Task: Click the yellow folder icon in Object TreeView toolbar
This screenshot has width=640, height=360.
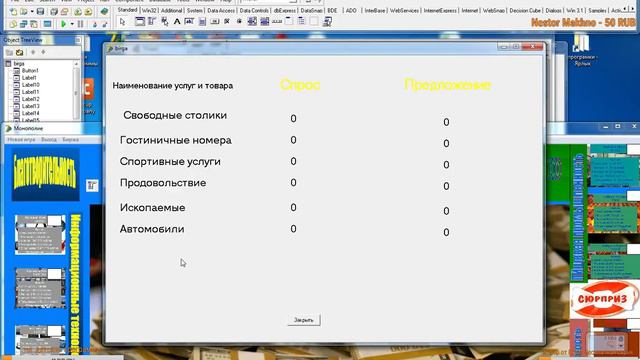Action: [x=19, y=52]
